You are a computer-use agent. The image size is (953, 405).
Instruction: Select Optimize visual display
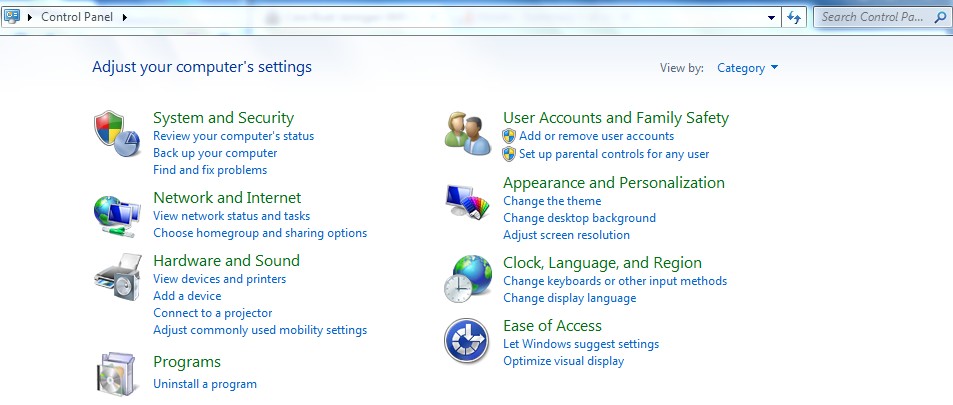pyautogui.click(x=563, y=361)
